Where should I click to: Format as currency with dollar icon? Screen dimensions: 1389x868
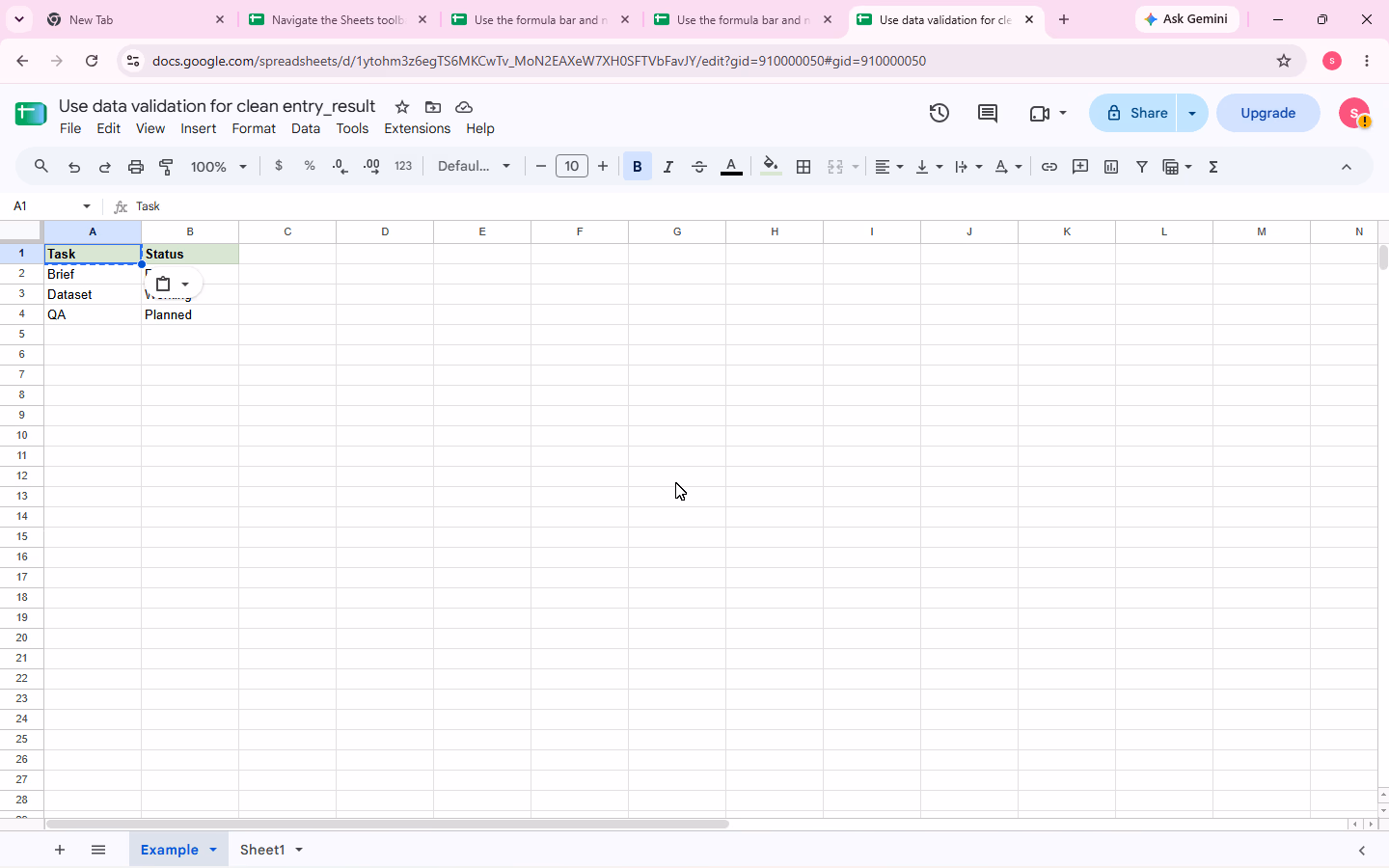(x=279, y=166)
